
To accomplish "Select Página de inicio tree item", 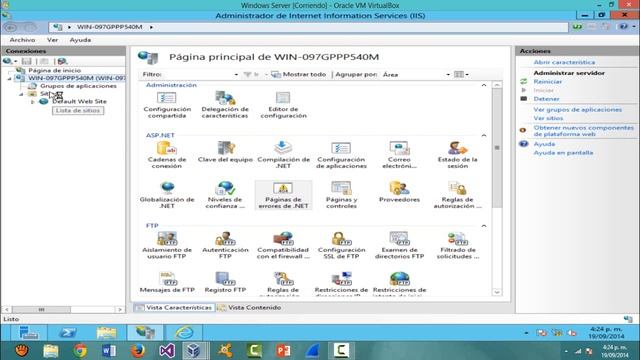I will 54,70.
